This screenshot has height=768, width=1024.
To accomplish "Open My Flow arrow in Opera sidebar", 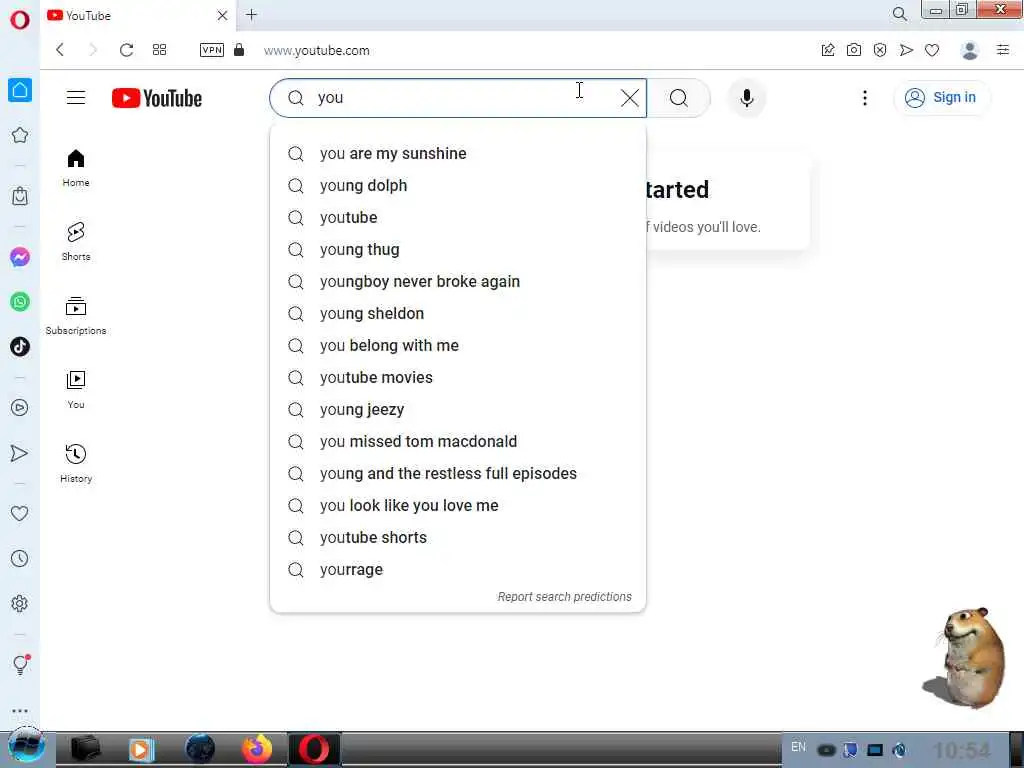I will coord(20,453).
